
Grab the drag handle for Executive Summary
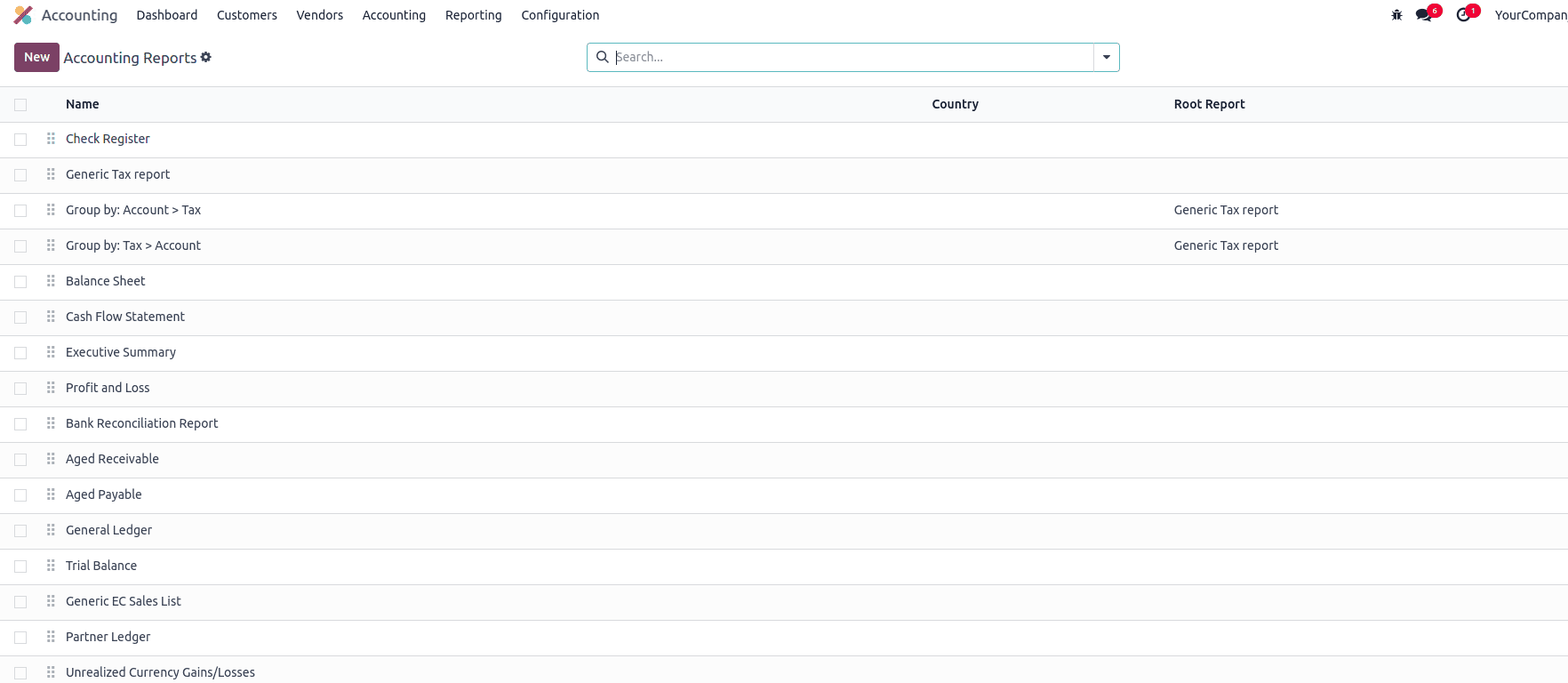pyautogui.click(x=51, y=352)
